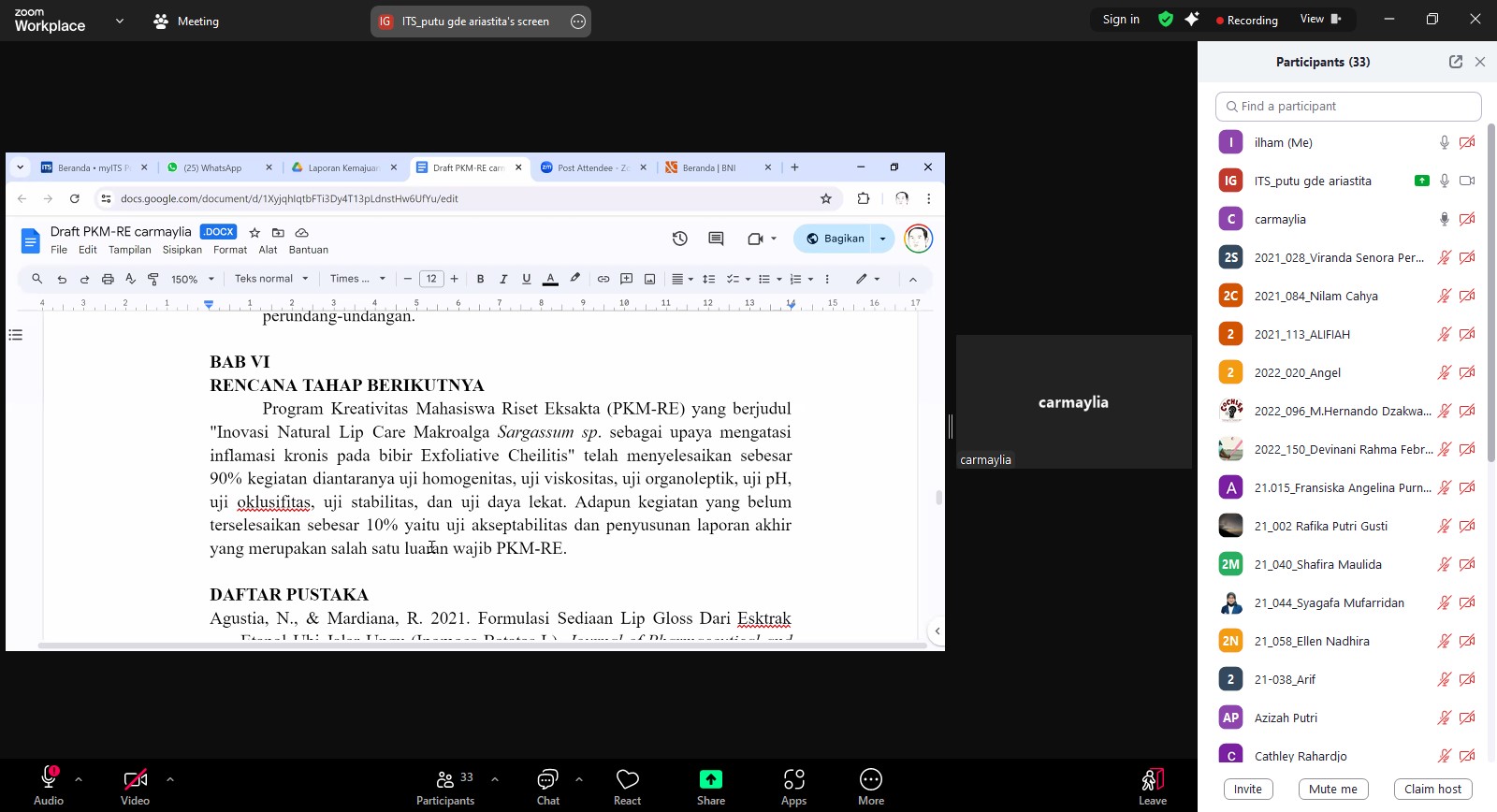Toggle the Participants panel button
1497x812 pixels.
tap(445, 780)
